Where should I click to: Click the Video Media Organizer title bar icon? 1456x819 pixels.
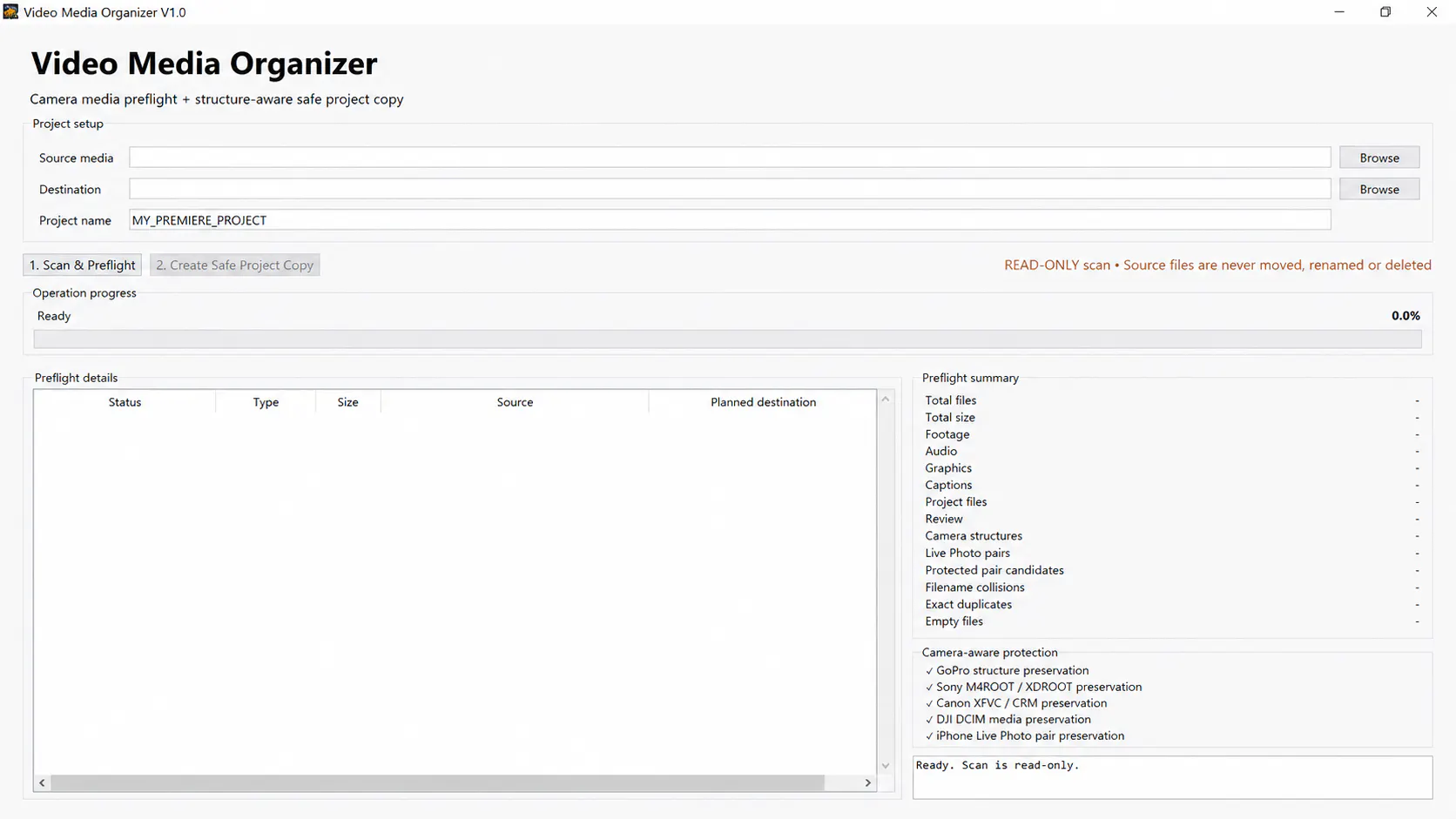10,12
